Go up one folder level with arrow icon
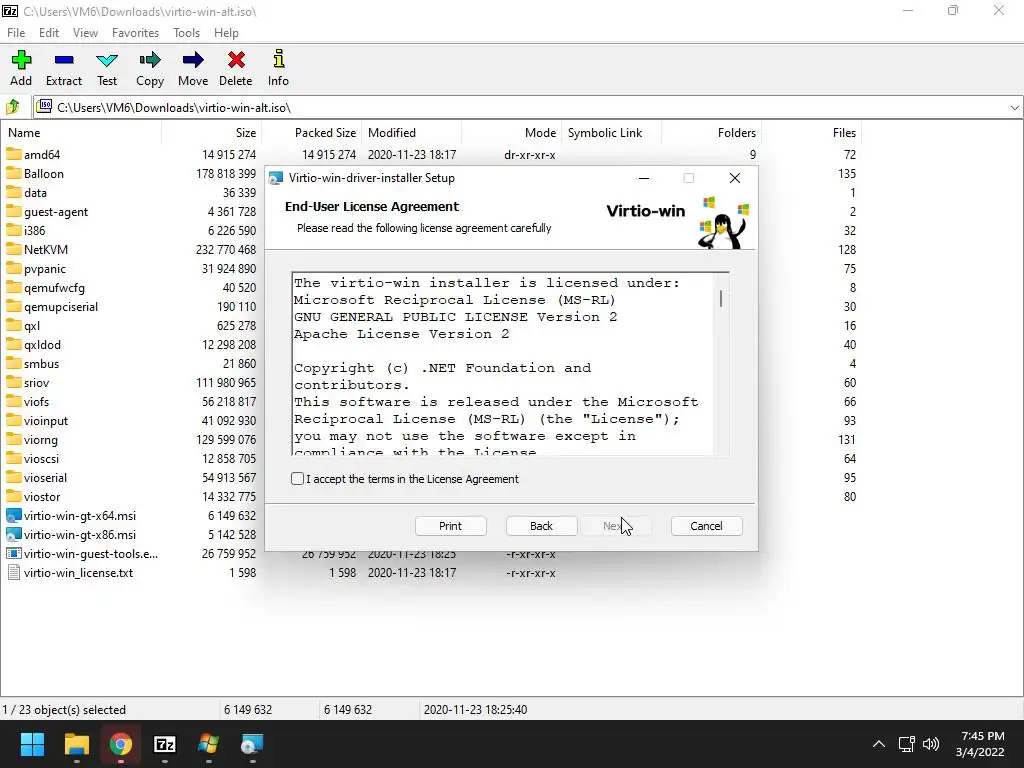This screenshot has height=768, width=1024. coord(13,106)
